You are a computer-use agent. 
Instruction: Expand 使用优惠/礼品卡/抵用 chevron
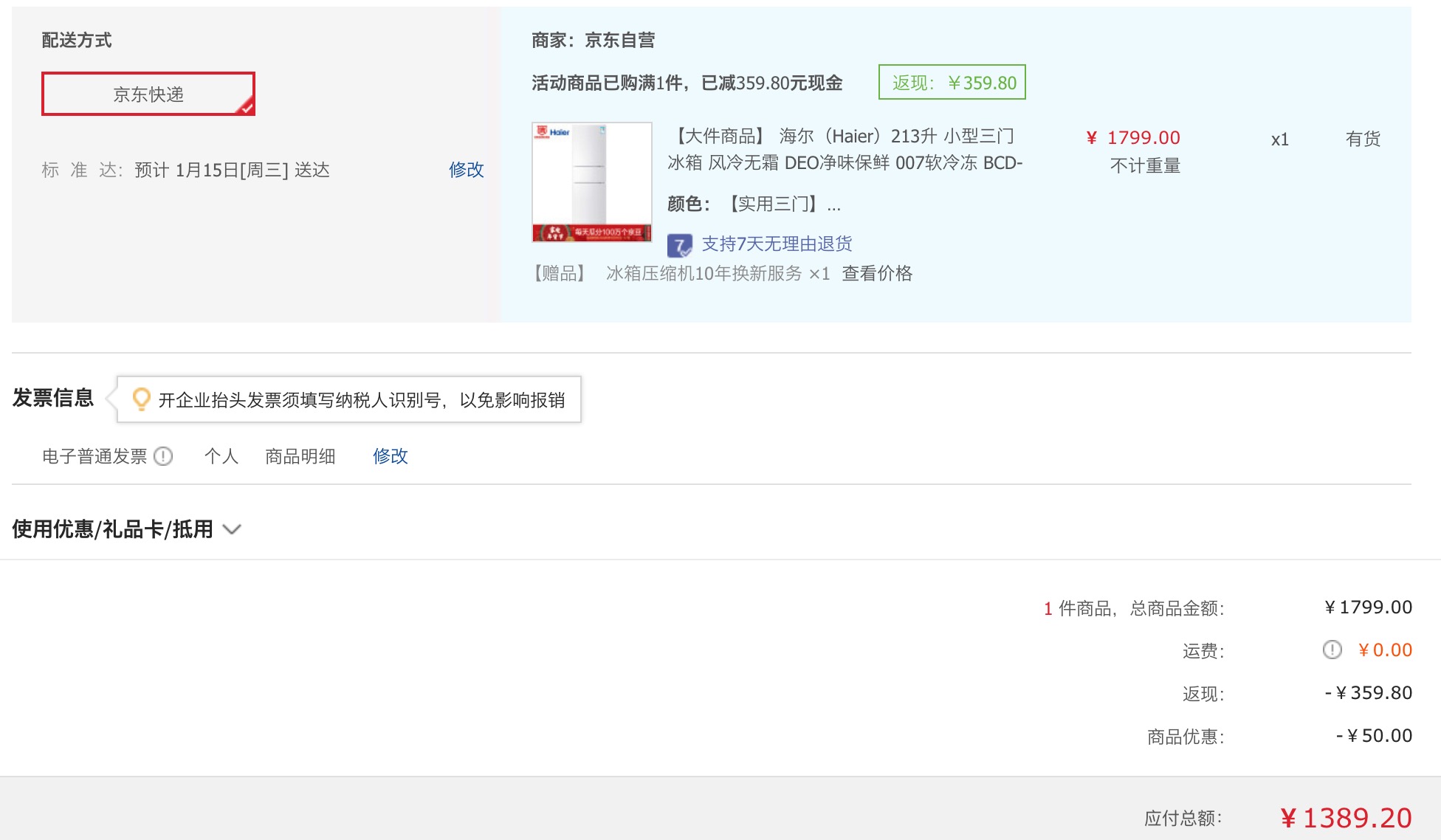click(232, 529)
